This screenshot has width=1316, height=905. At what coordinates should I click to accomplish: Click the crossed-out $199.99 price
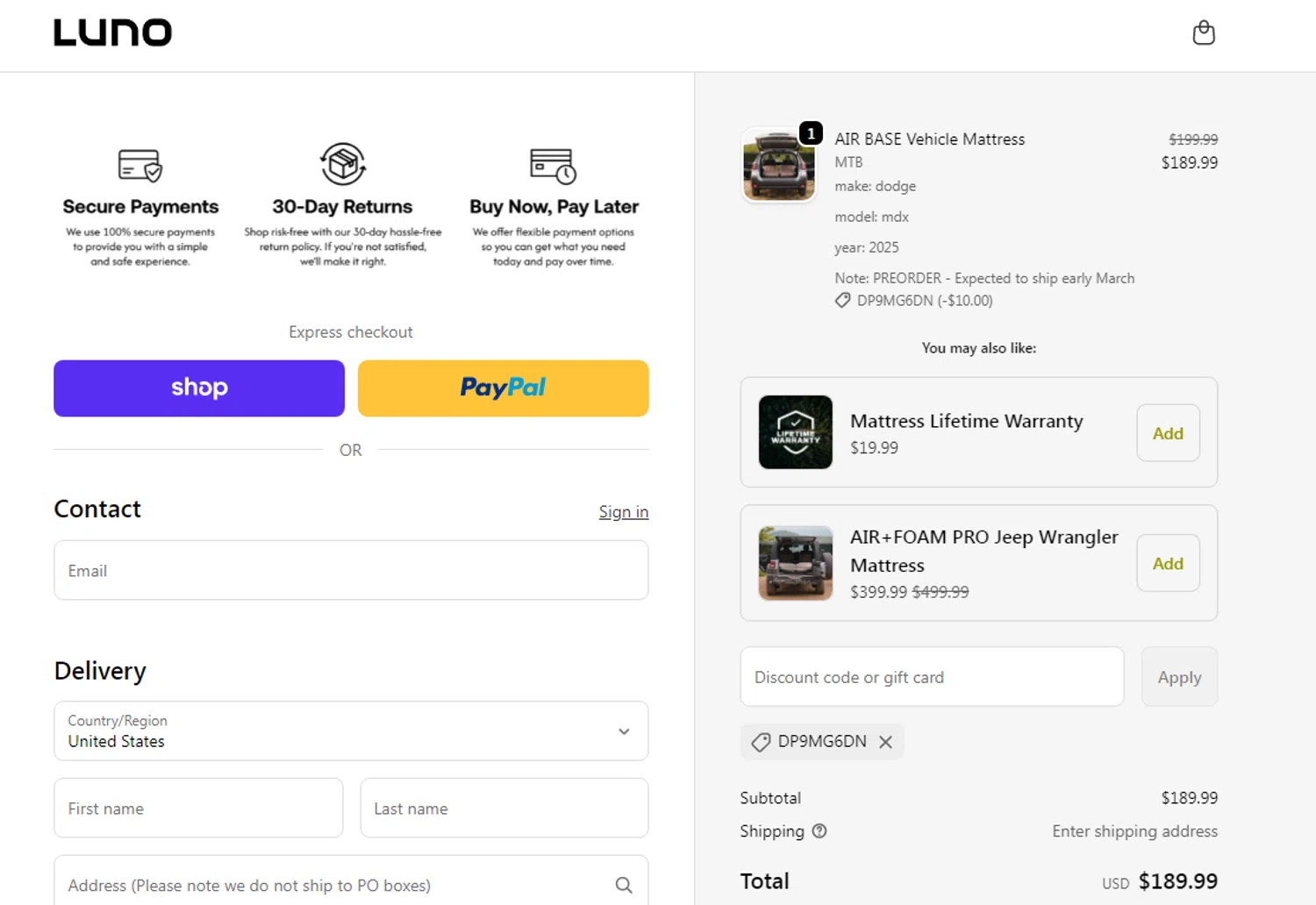tap(1193, 139)
